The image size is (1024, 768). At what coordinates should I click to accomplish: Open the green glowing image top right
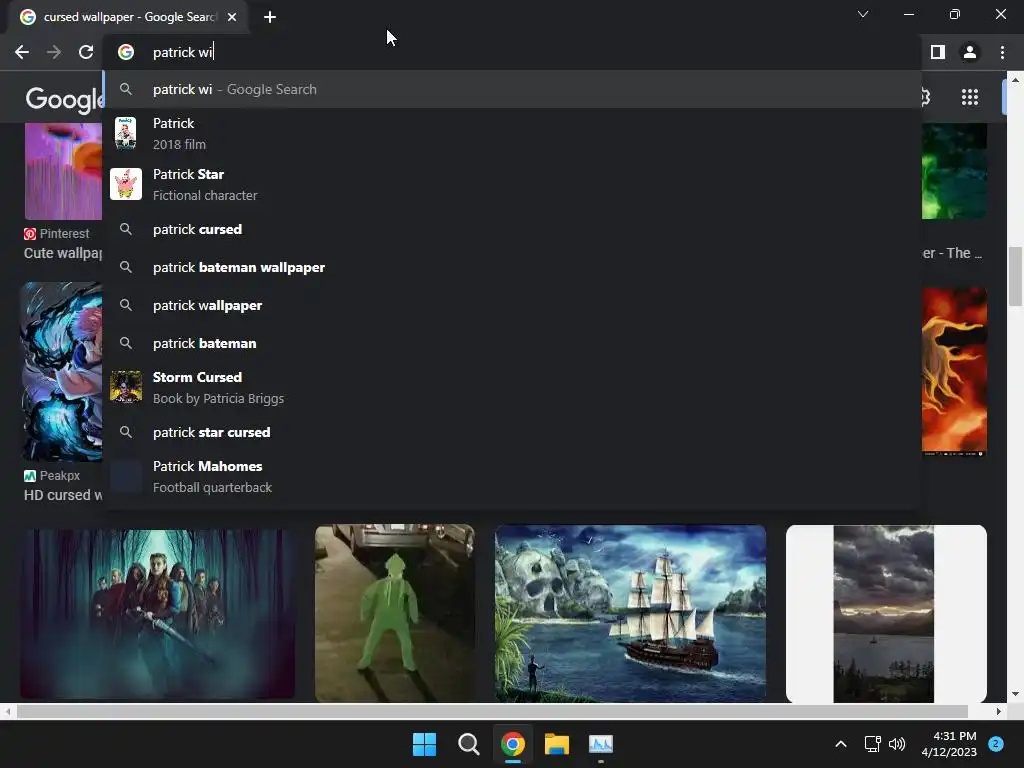click(x=954, y=171)
